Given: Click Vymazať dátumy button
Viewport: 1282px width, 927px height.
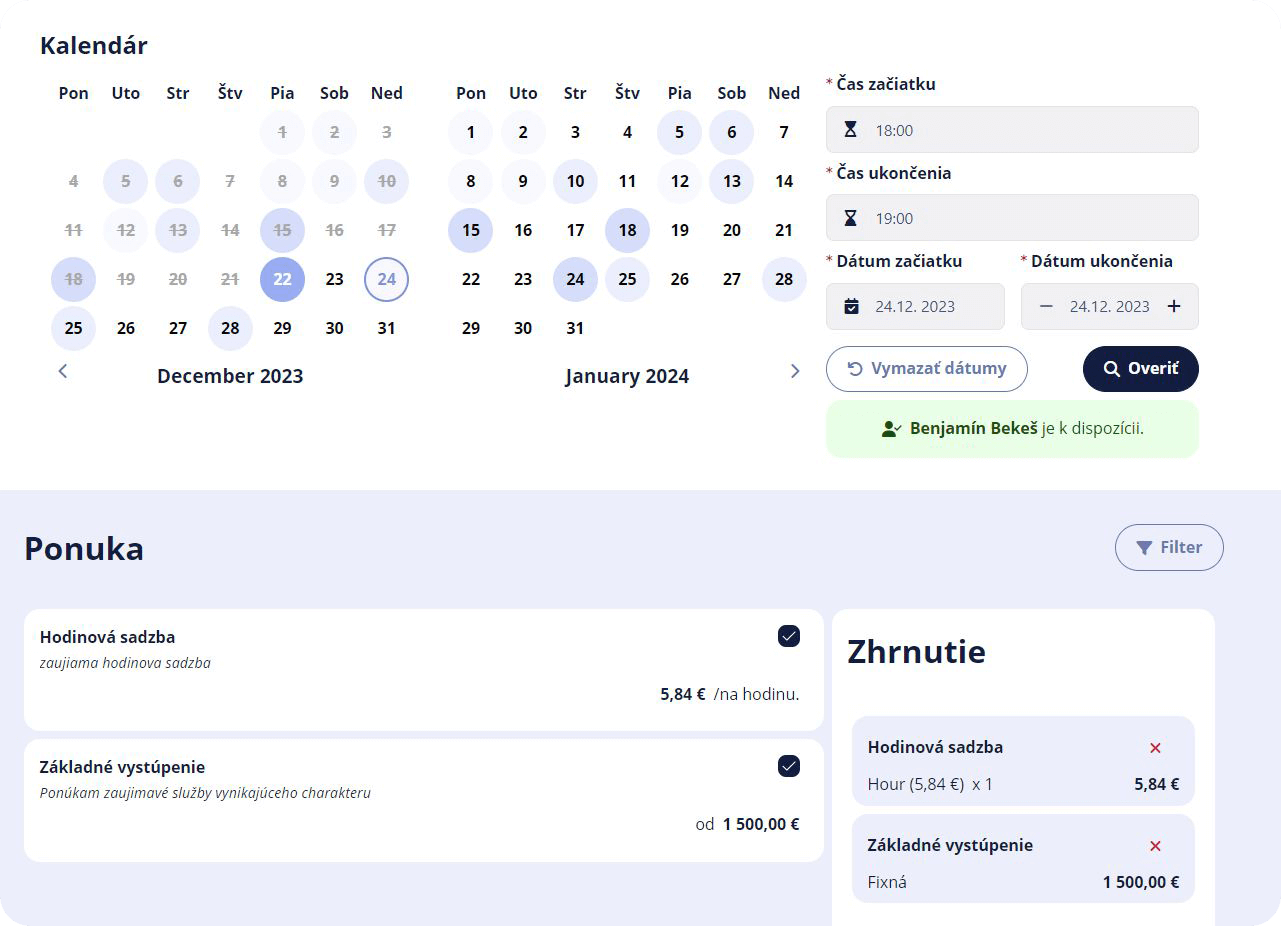Looking at the screenshot, I should (x=927, y=369).
